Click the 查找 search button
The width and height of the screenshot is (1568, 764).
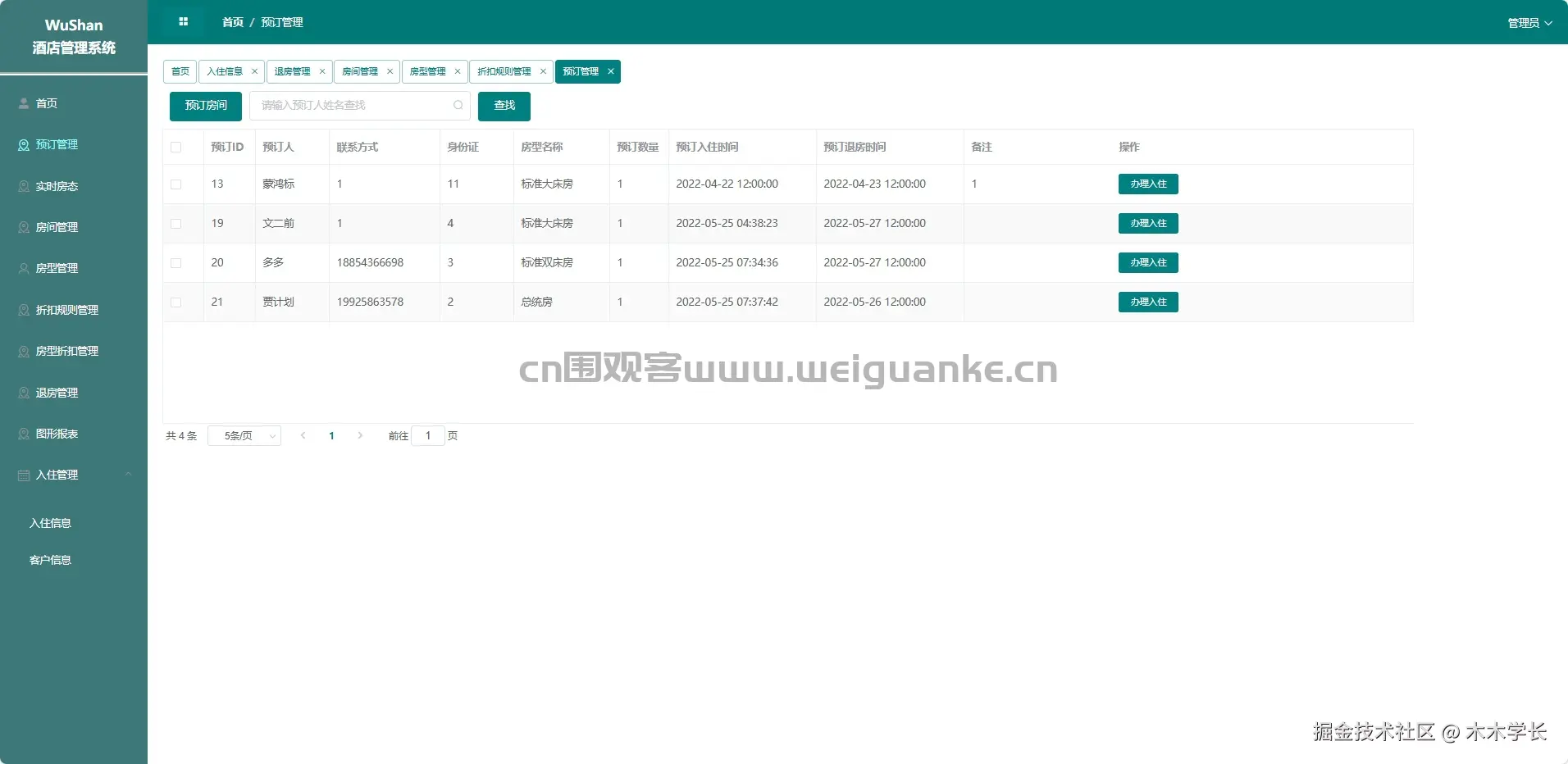(504, 106)
